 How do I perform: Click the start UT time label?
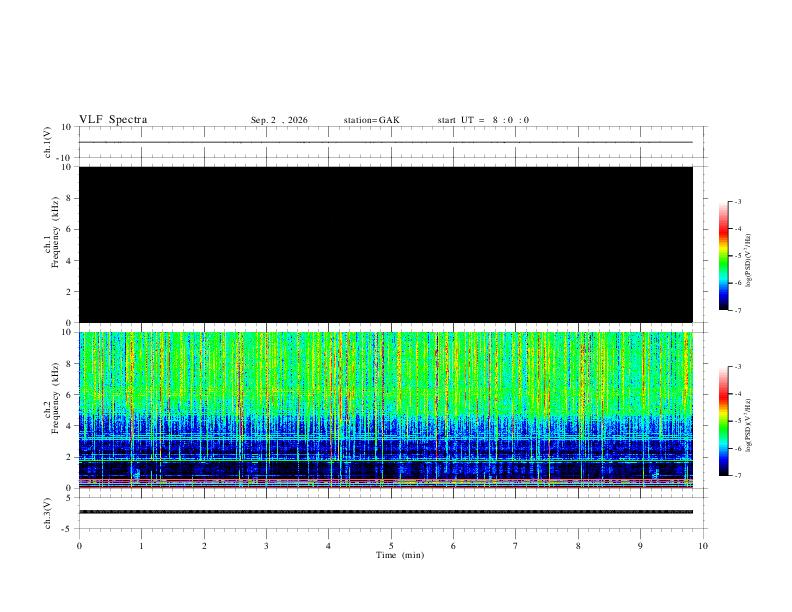[x=483, y=120]
